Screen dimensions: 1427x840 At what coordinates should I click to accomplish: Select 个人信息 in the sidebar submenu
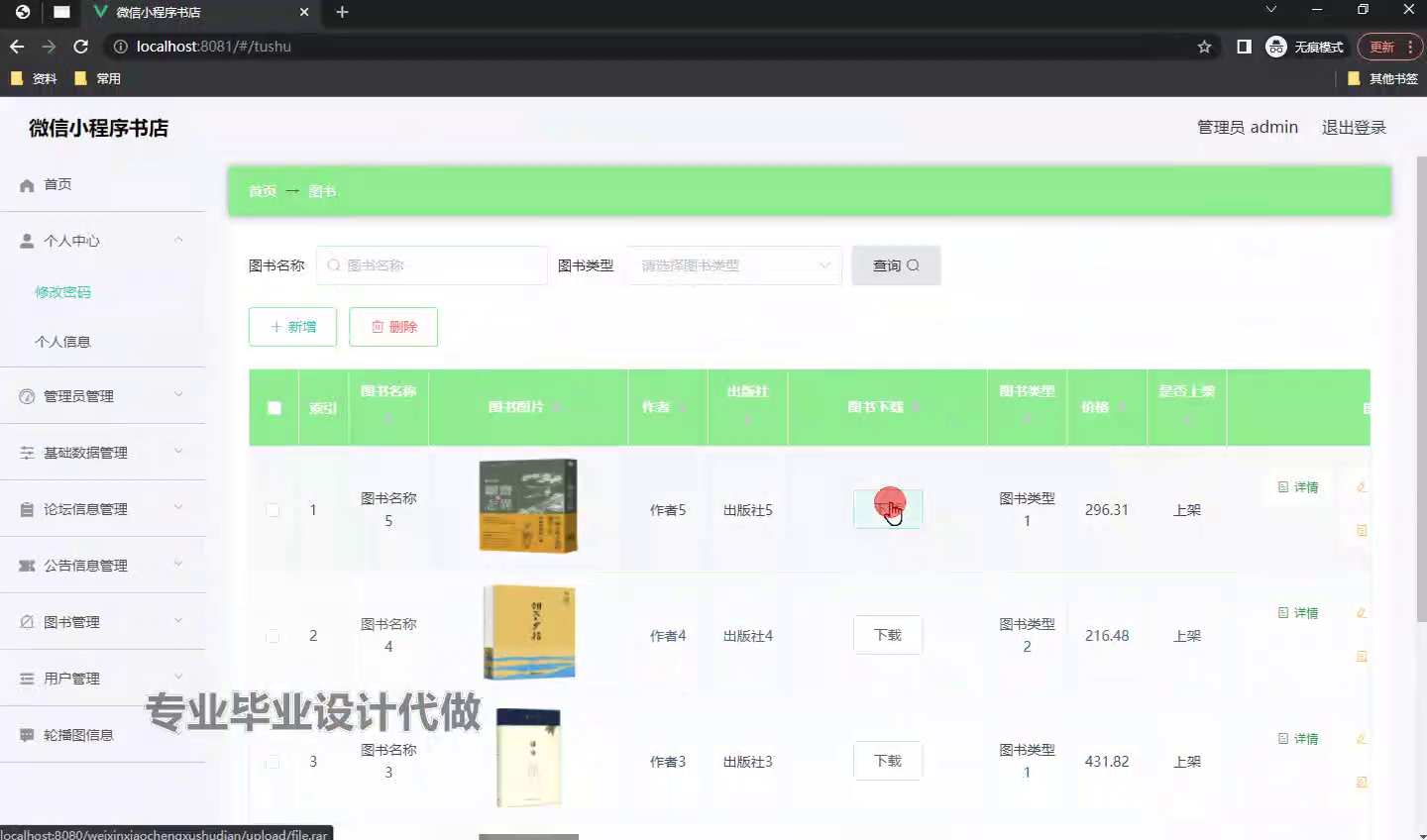(62, 342)
